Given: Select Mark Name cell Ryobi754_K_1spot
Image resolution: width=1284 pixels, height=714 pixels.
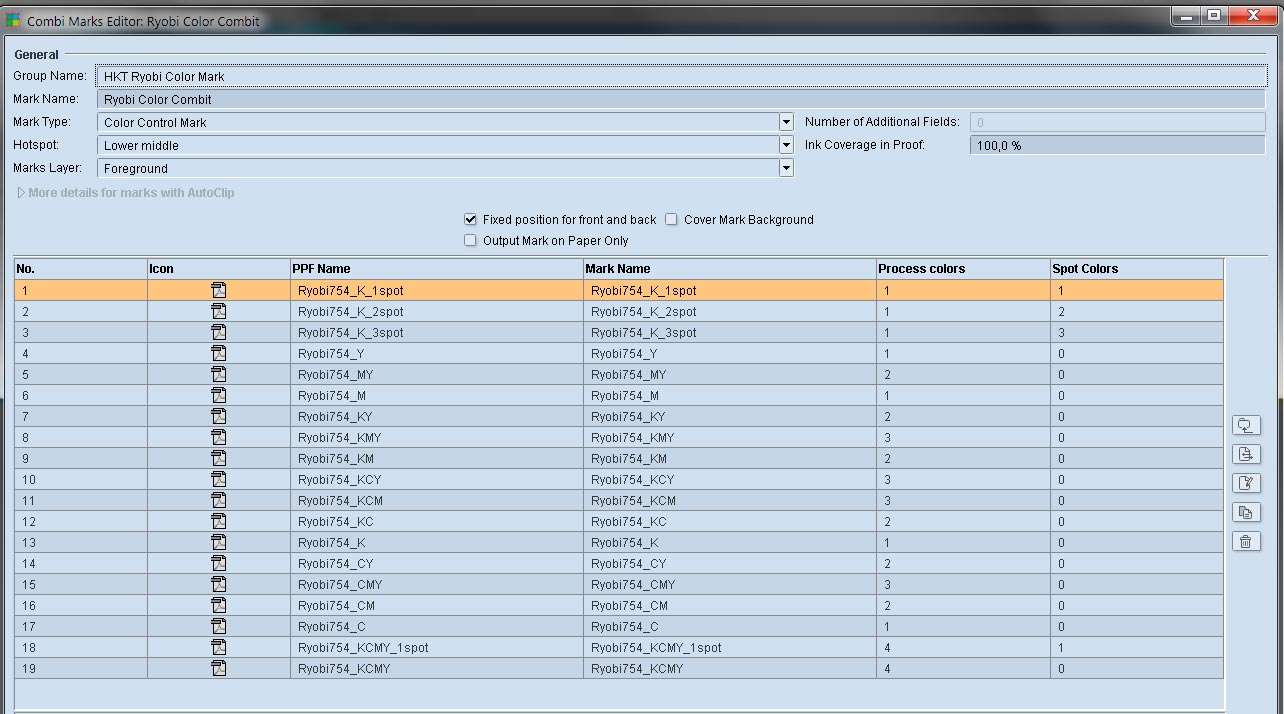Looking at the screenshot, I should (x=730, y=290).
